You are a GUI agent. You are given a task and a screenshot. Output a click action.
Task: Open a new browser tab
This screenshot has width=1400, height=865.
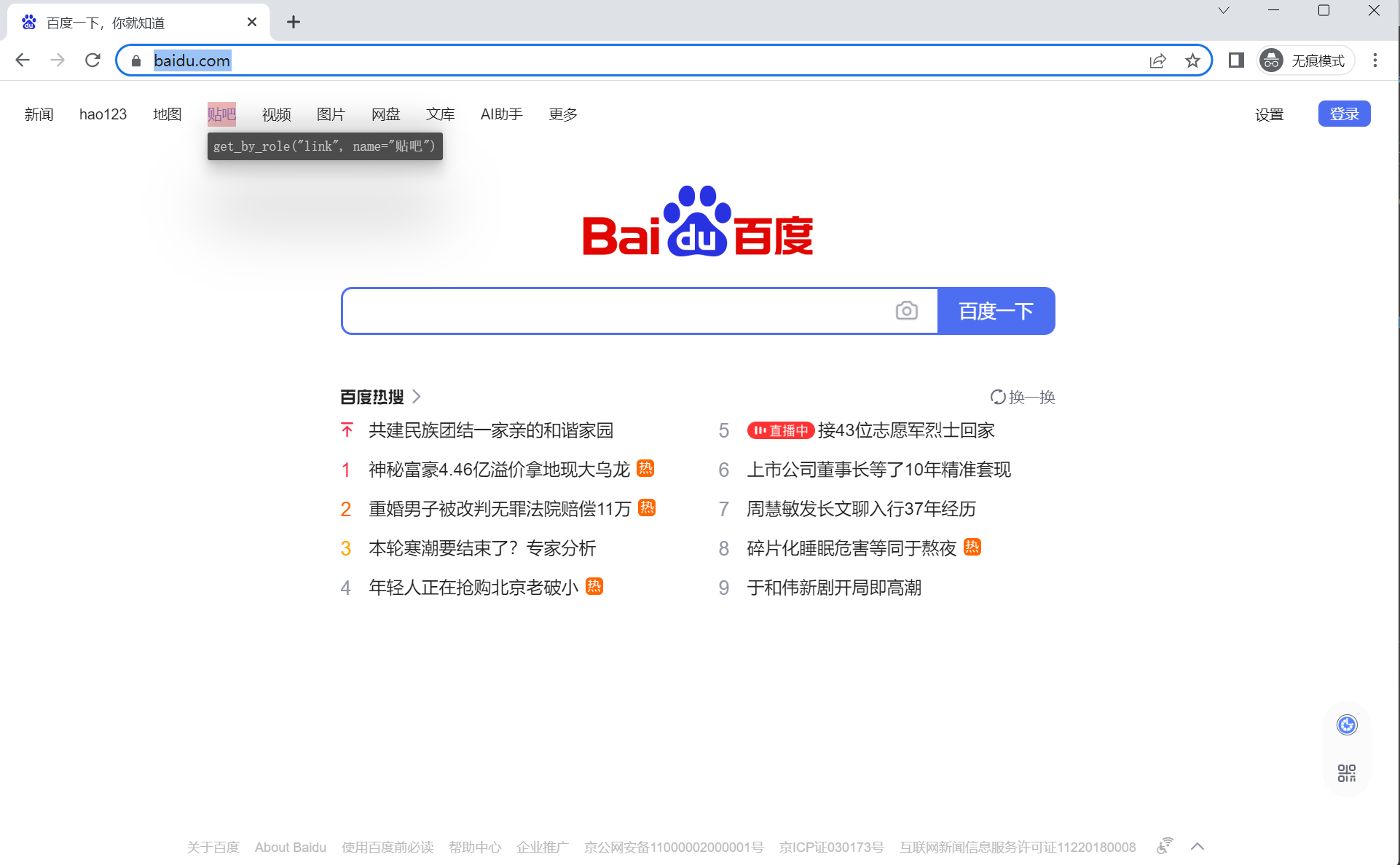click(294, 23)
